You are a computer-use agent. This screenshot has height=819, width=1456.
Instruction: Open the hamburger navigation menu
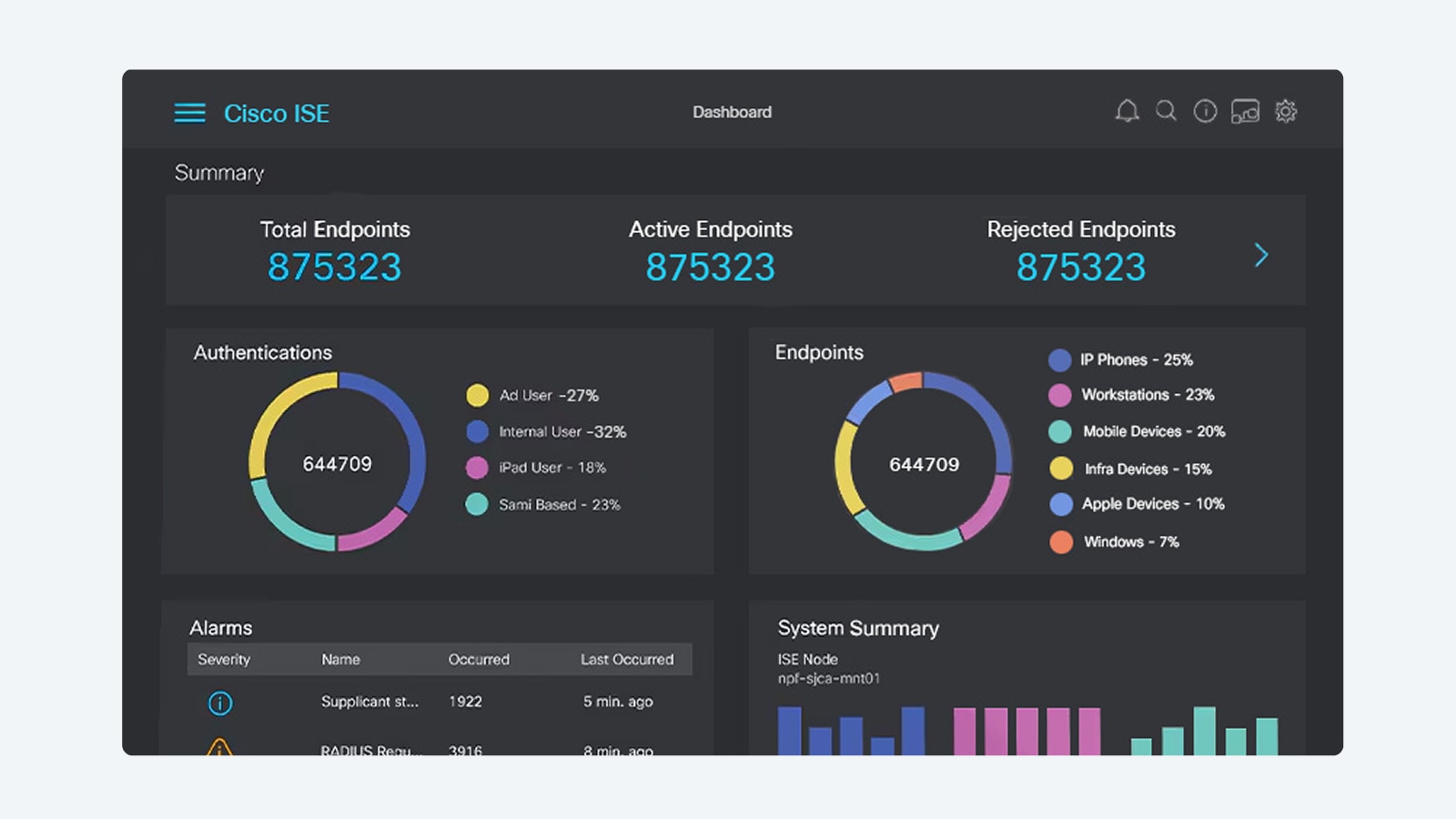coord(189,113)
